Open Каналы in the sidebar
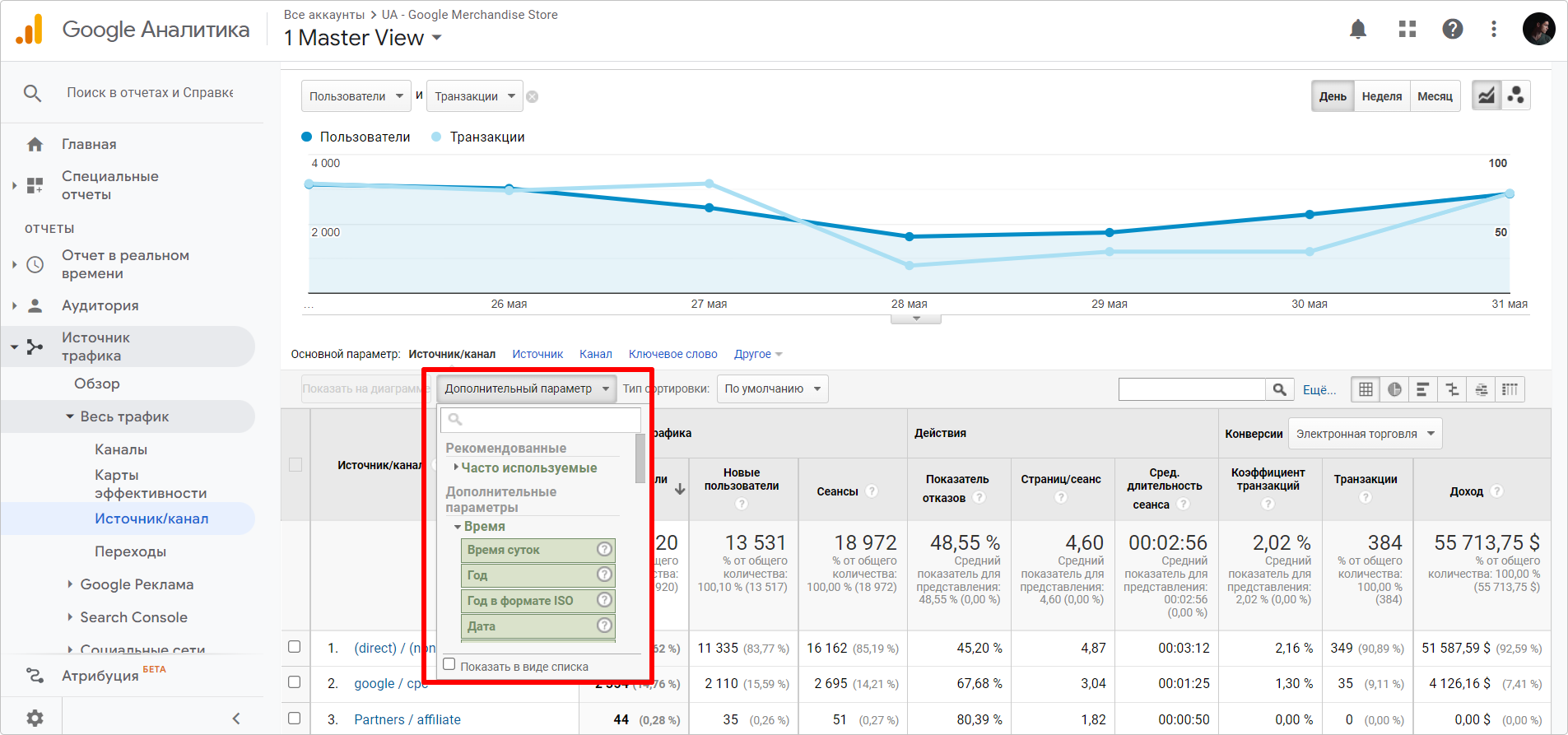1568x735 pixels. 121,450
